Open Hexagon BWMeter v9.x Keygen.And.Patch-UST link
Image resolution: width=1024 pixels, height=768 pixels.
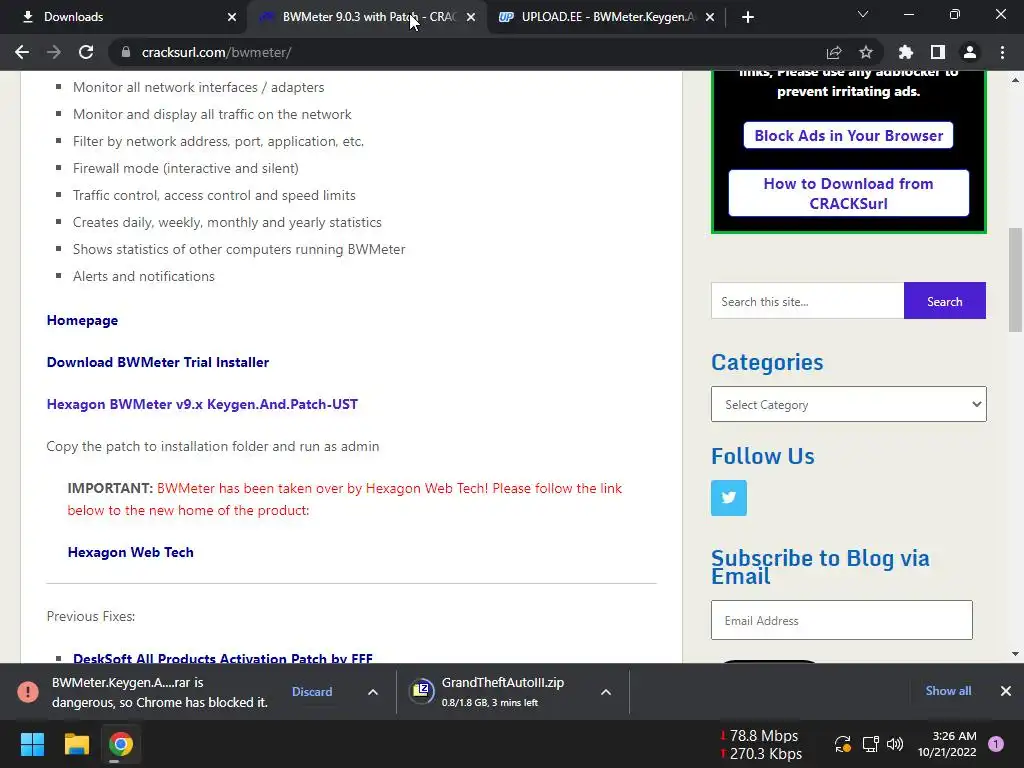point(202,404)
